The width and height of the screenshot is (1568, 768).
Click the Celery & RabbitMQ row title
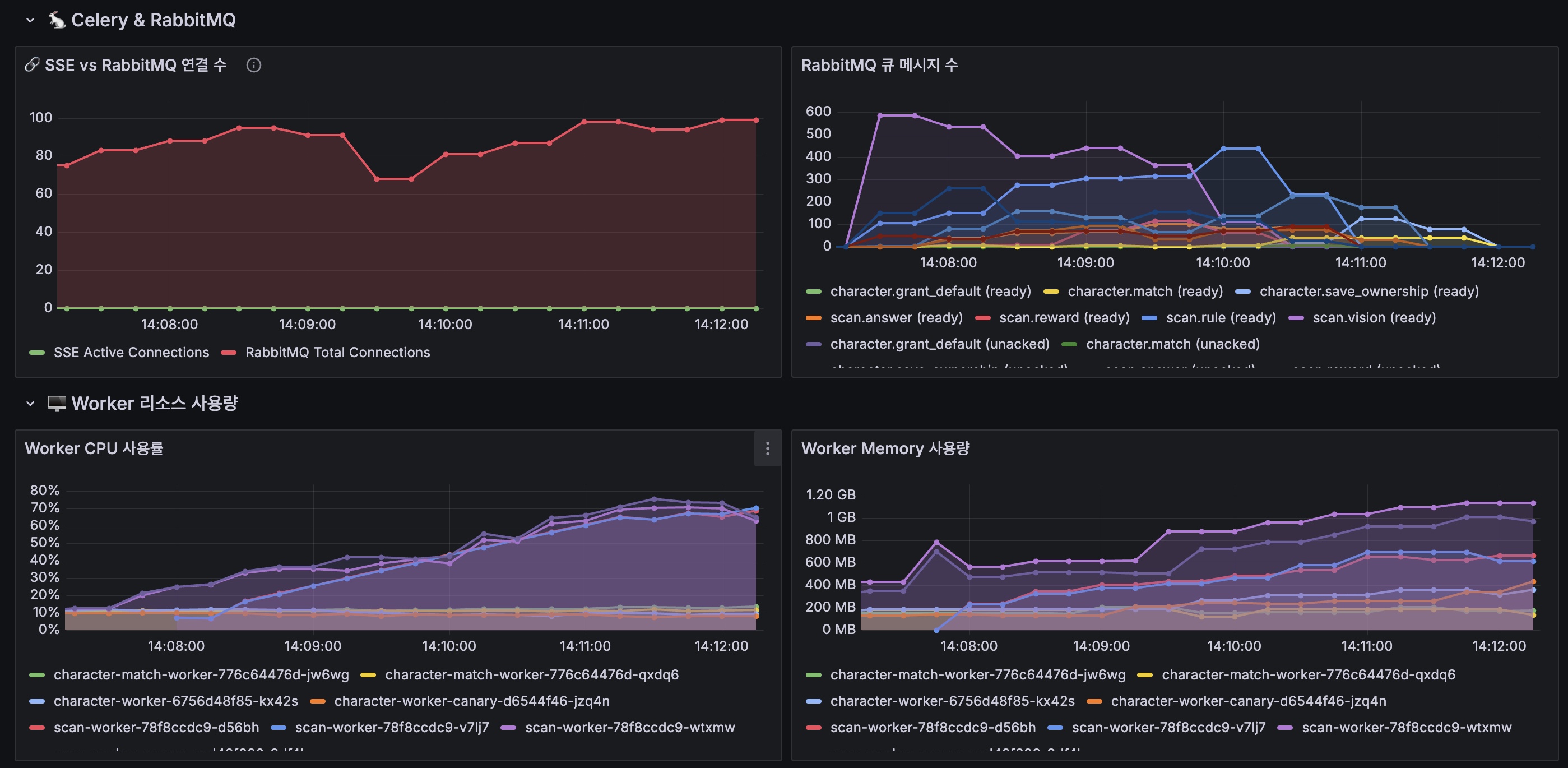click(154, 20)
